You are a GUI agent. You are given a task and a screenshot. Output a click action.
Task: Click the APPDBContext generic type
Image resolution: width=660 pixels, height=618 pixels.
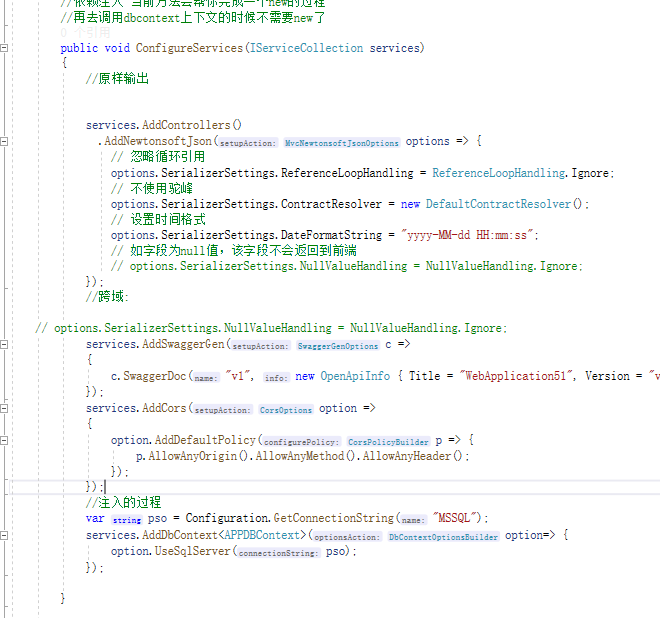coord(262,535)
